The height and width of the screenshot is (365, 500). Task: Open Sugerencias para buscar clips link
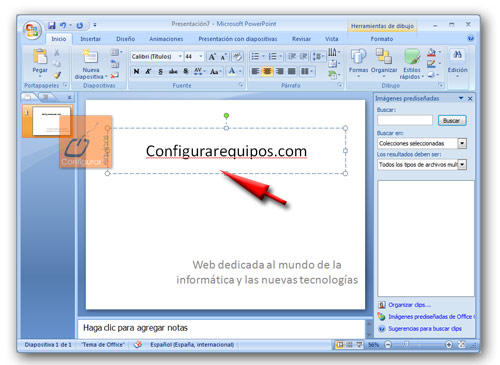[x=425, y=328]
